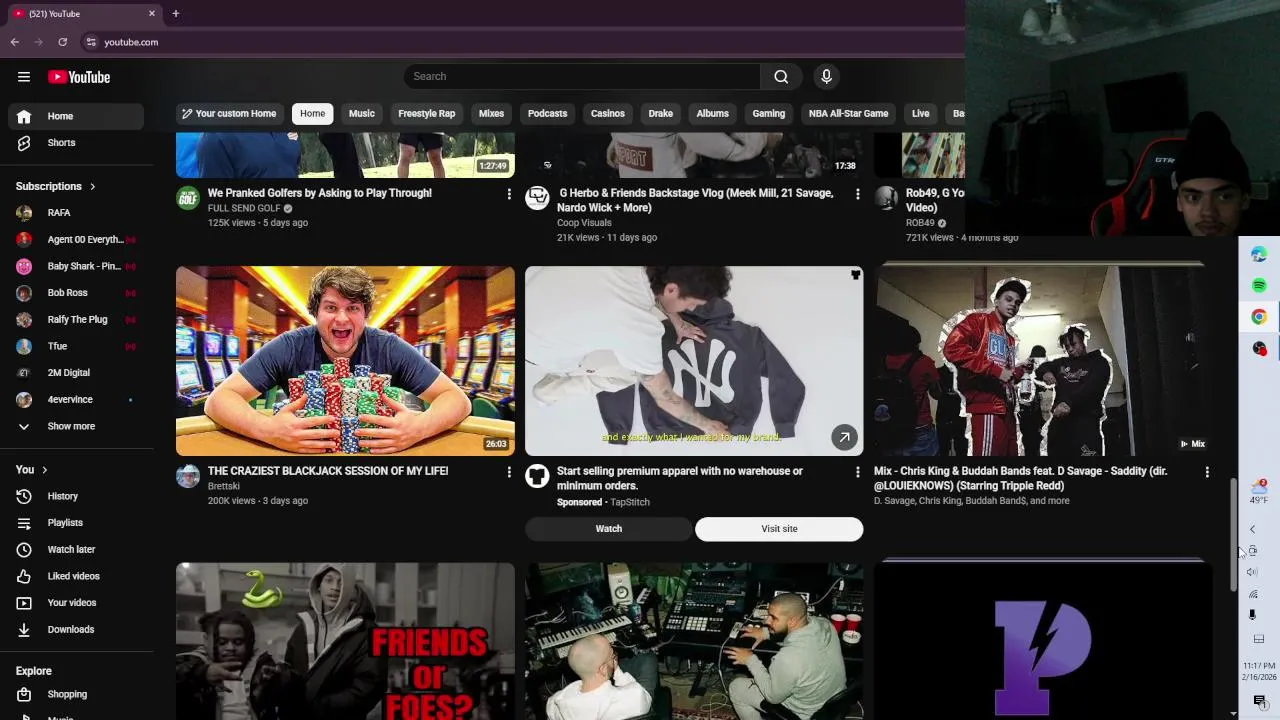The width and height of the screenshot is (1280, 720).
Task: Open Shopping under Explore
Action: click(x=76, y=694)
